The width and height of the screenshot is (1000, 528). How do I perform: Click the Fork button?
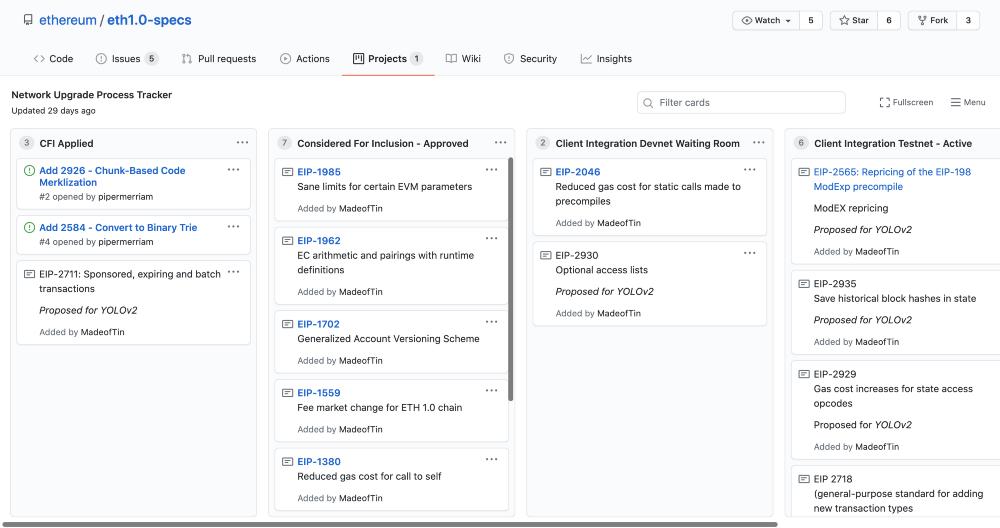(932, 20)
